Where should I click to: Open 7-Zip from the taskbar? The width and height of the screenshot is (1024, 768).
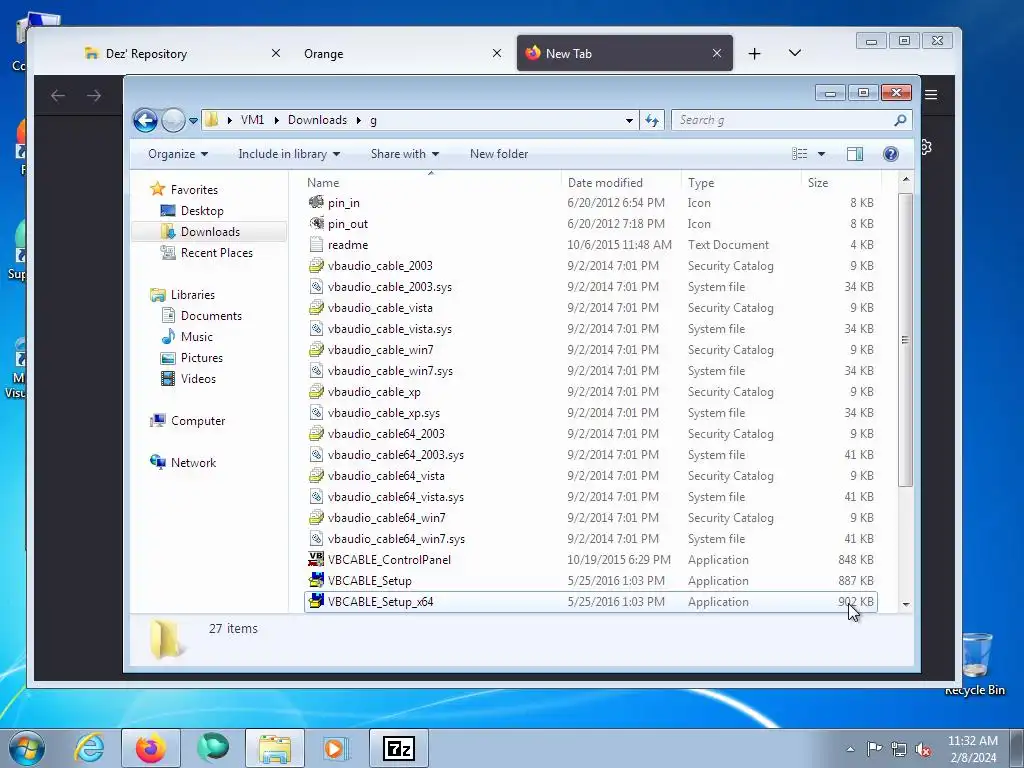[x=399, y=748]
